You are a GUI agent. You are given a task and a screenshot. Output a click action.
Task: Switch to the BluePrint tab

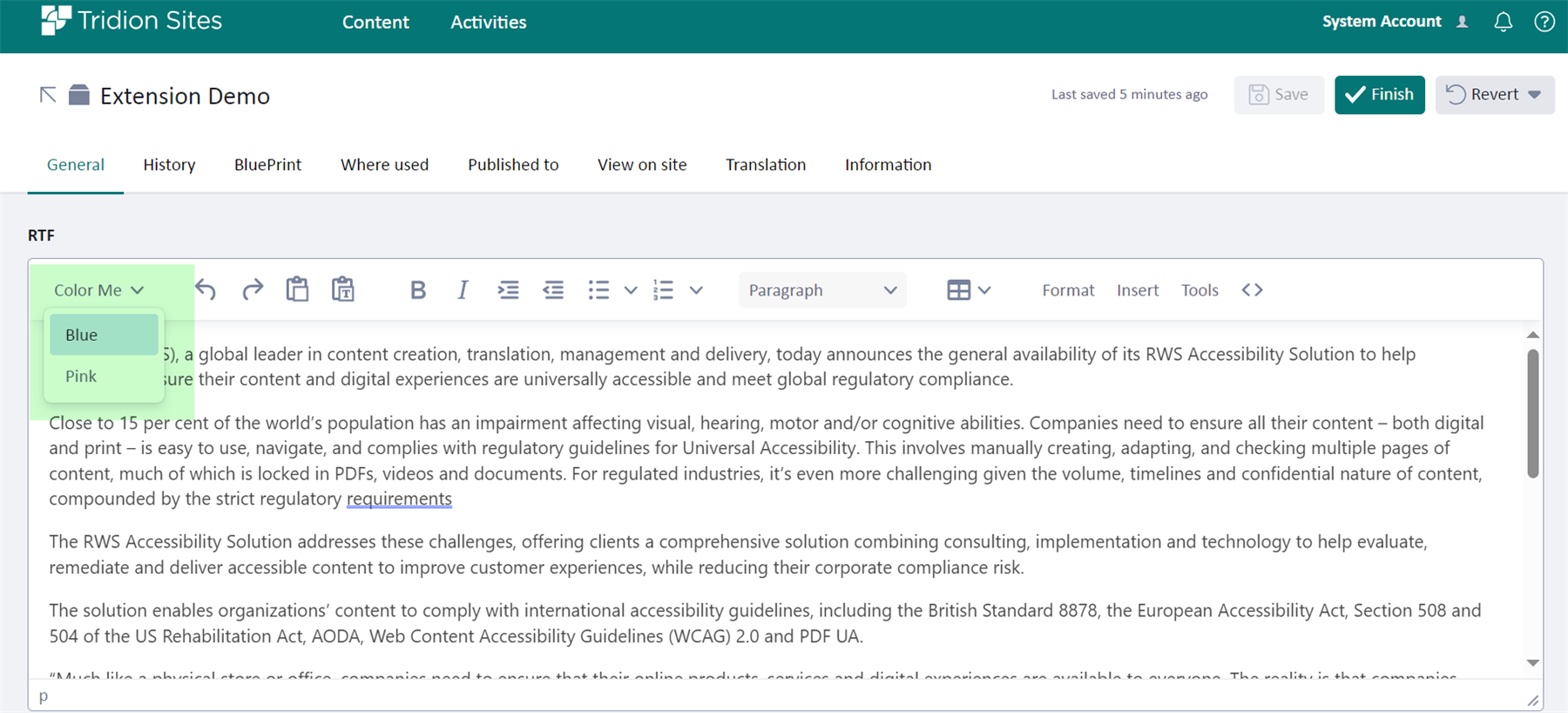pyautogui.click(x=267, y=165)
